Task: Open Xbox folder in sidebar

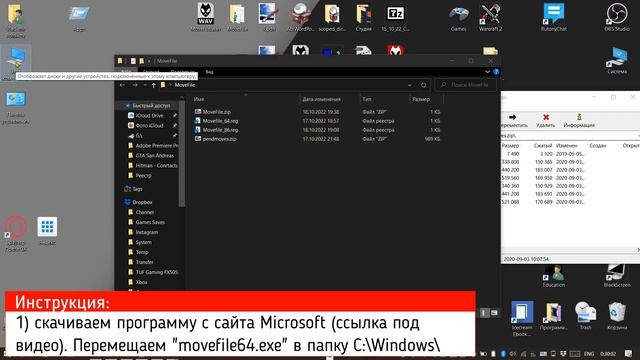Action: [x=138, y=282]
